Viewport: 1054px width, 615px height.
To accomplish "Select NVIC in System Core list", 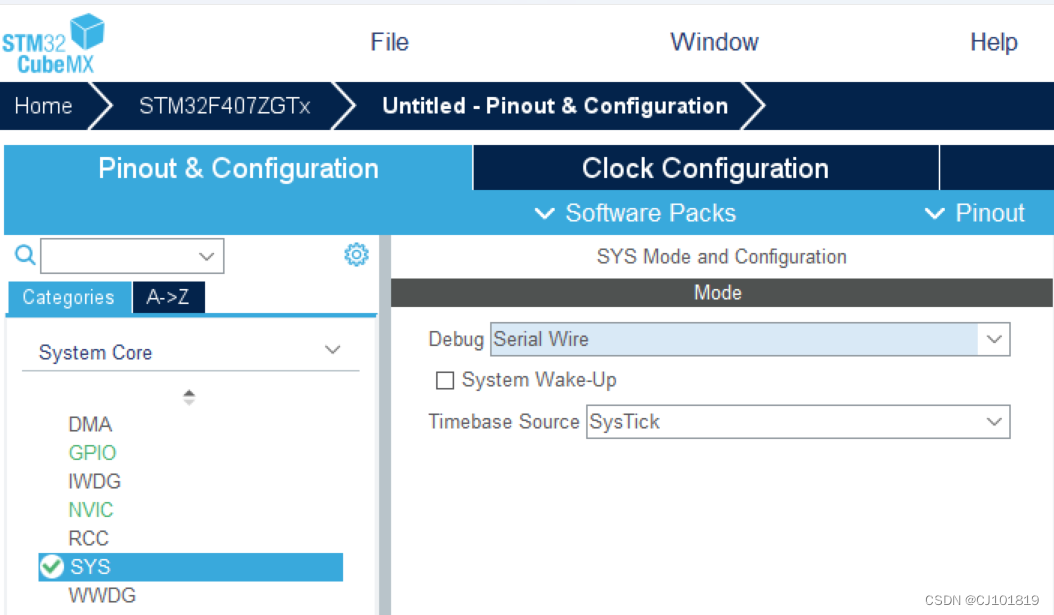I will [91, 510].
